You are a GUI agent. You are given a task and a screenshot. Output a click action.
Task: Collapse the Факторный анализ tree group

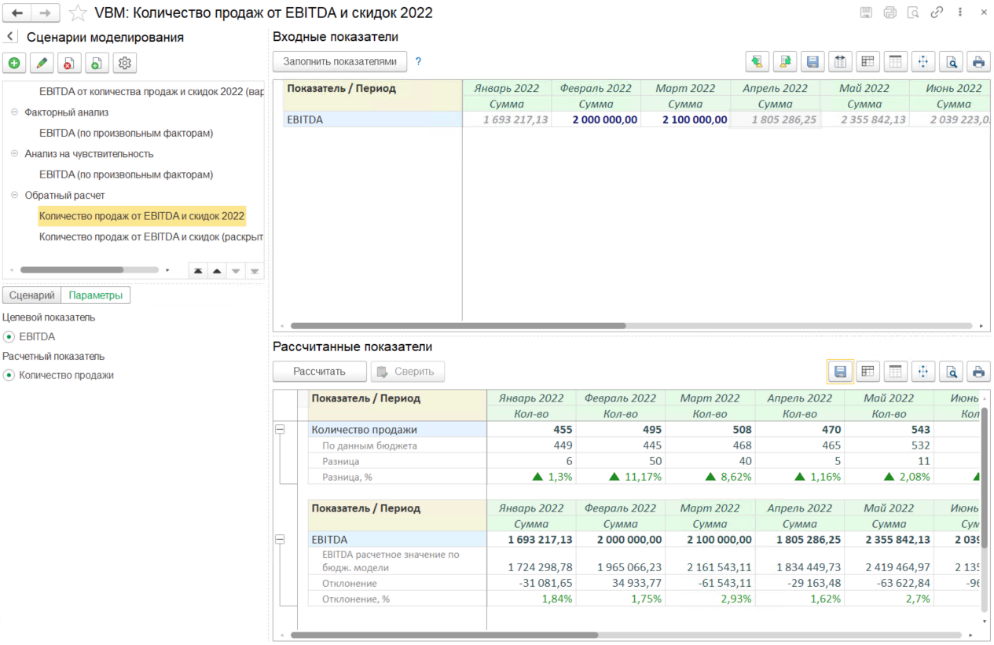click(x=15, y=112)
